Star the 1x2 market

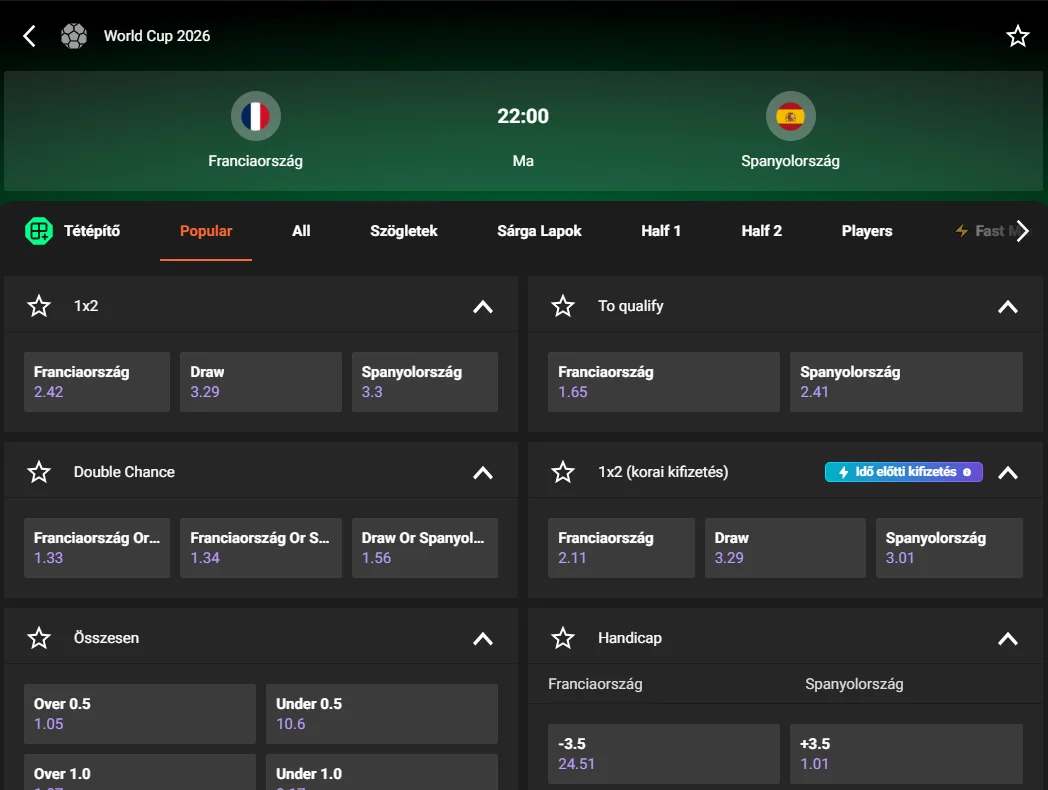39,306
